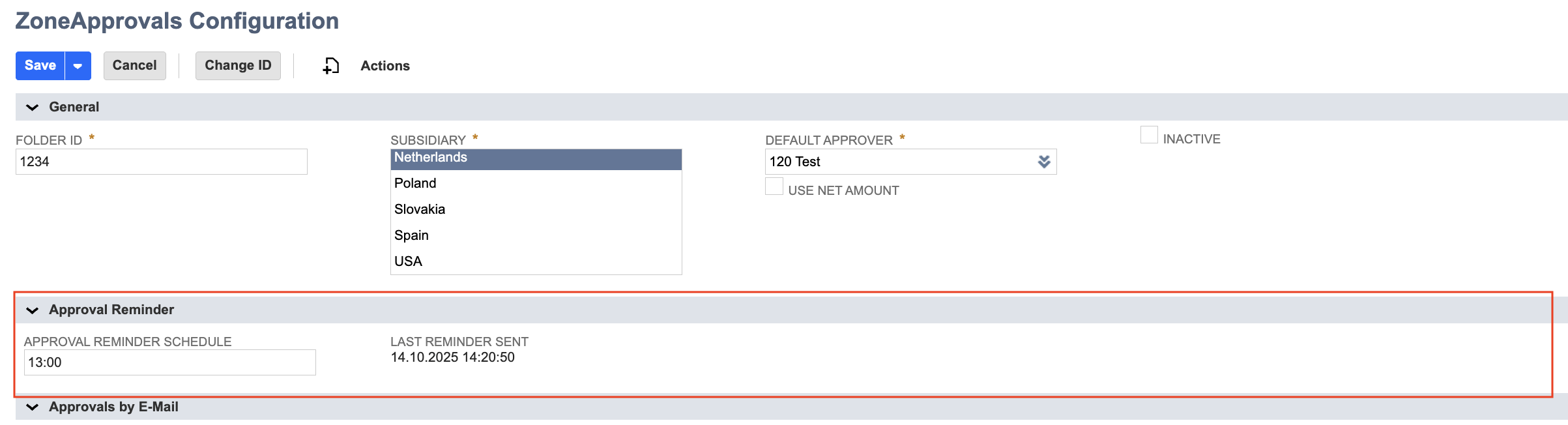This screenshot has width=1568, height=425.
Task: Collapse the Approval Reminder section chevron
Action: pyautogui.click(x=32, y=310)
